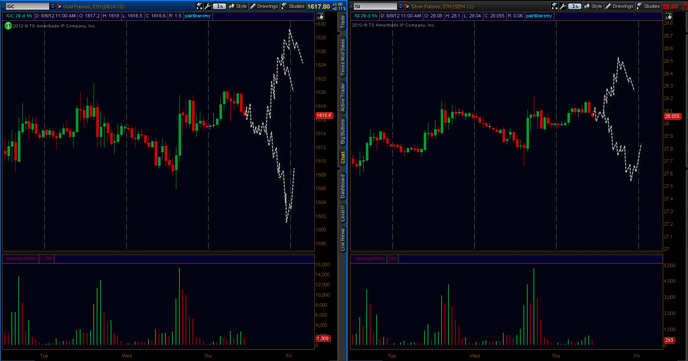This screenshot has height=361, width=688.
Task: Expand symbol dropdown arrow for /GC field
Action: pyautogui.click(x=53, y=6)
